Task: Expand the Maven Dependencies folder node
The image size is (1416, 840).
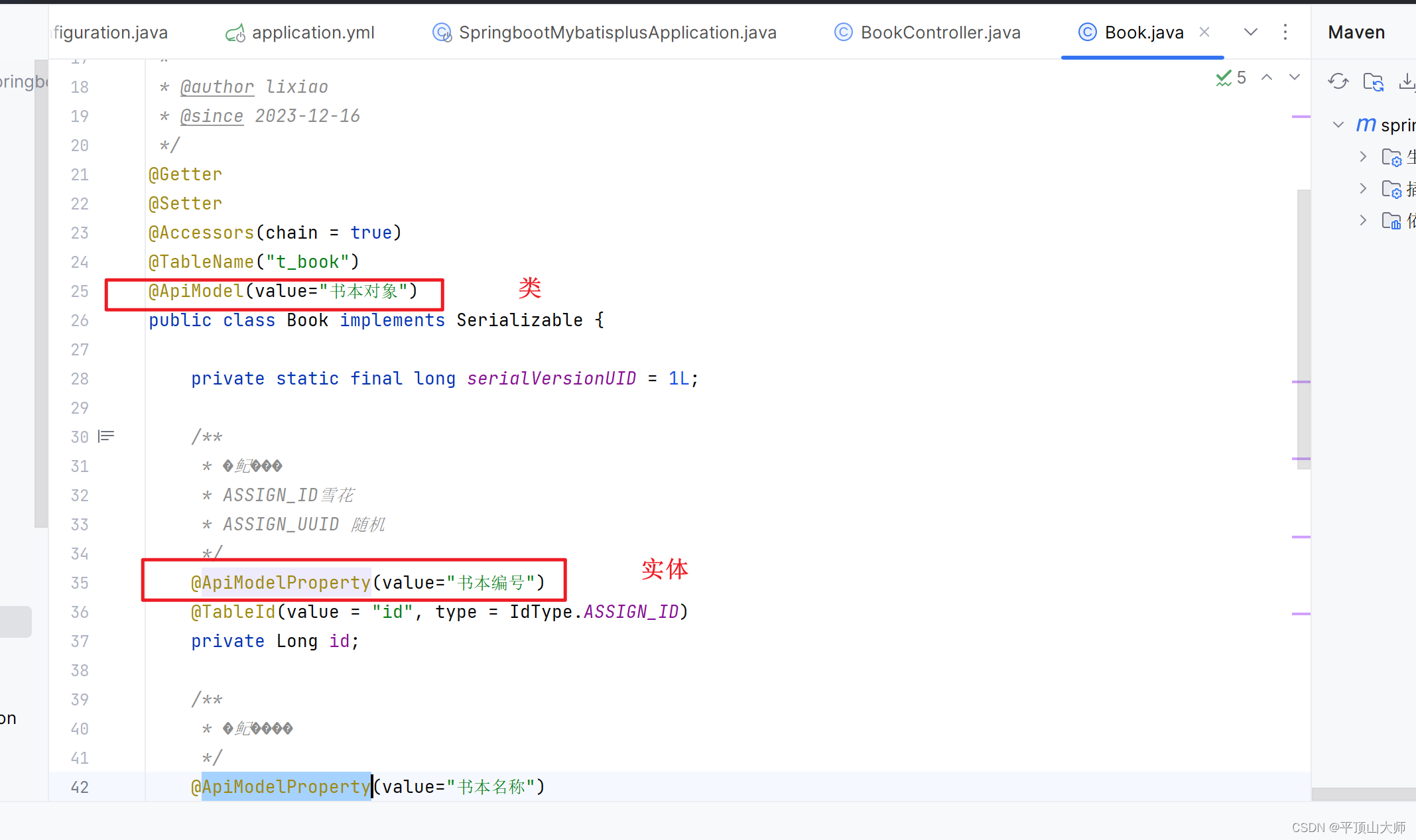Action: (1363, 220)
